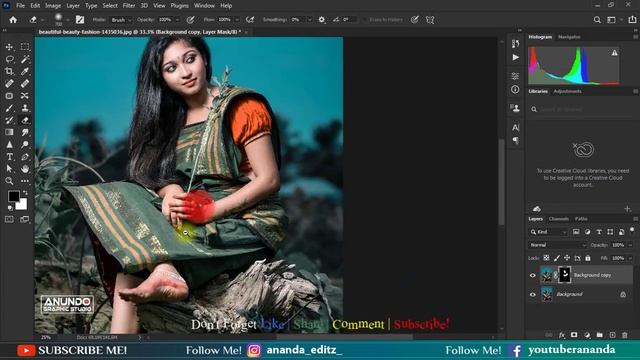
Task: Select the Gradient tool
Action: click(x=9, y=132)
